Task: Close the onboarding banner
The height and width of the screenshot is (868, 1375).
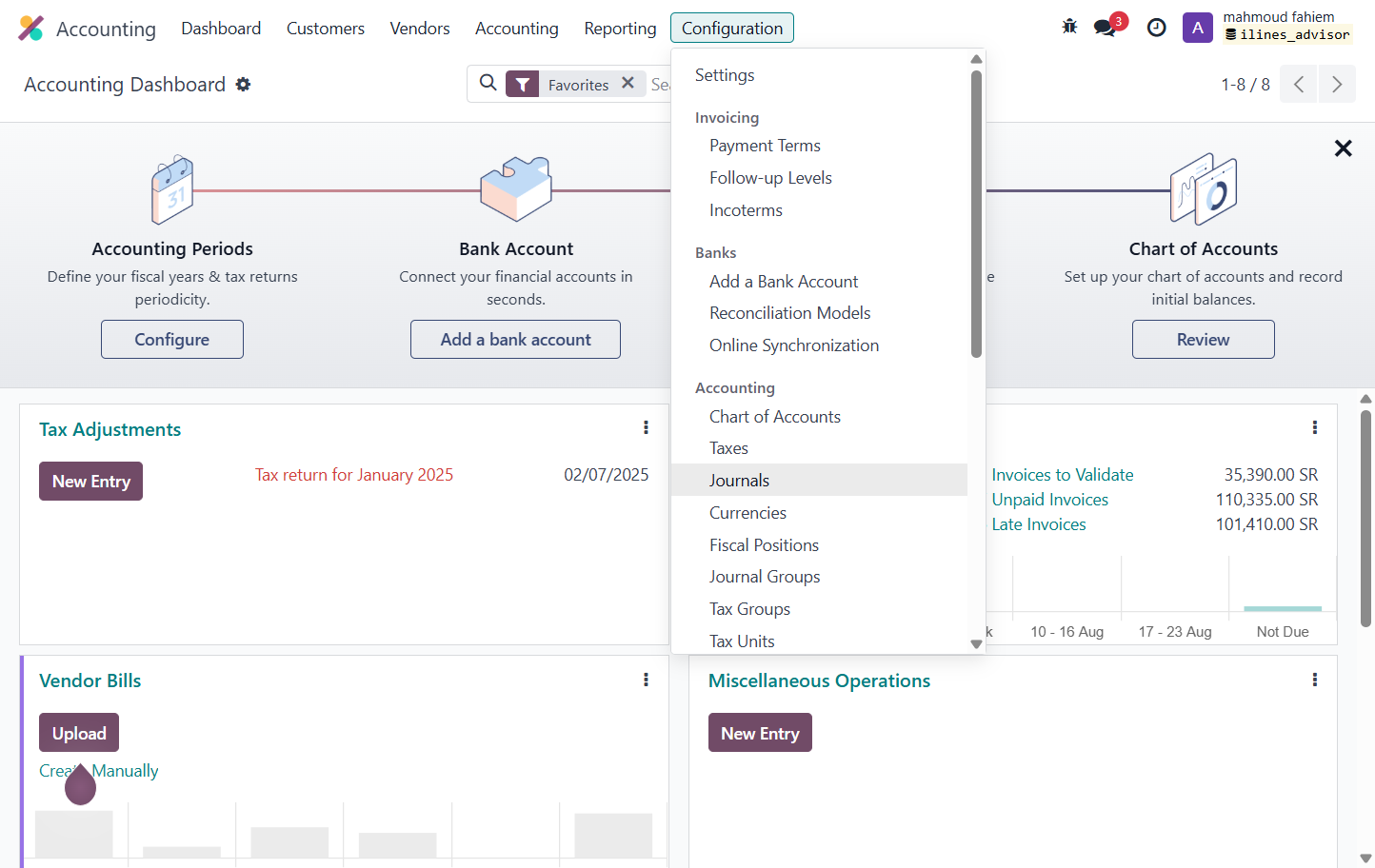Action: click(x=1343, y=148)
